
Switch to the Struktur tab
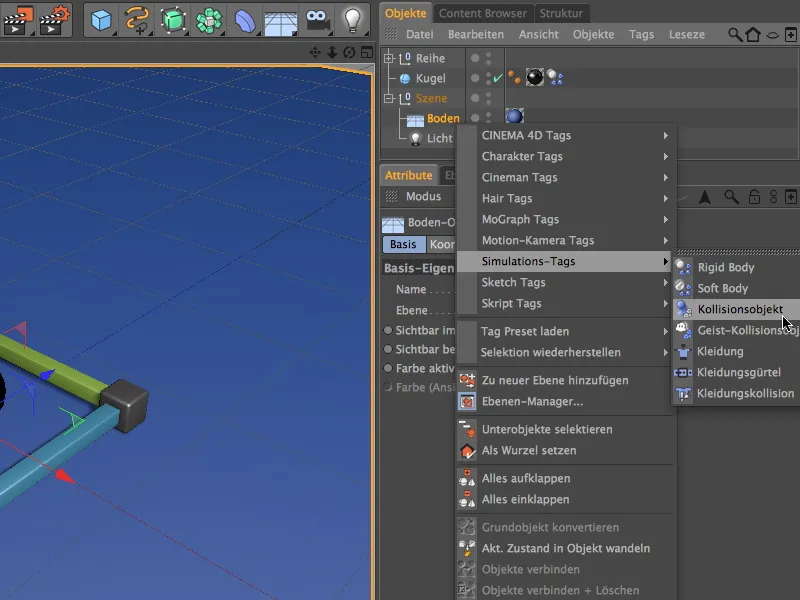pyautogui.click(x=561, y=13)
